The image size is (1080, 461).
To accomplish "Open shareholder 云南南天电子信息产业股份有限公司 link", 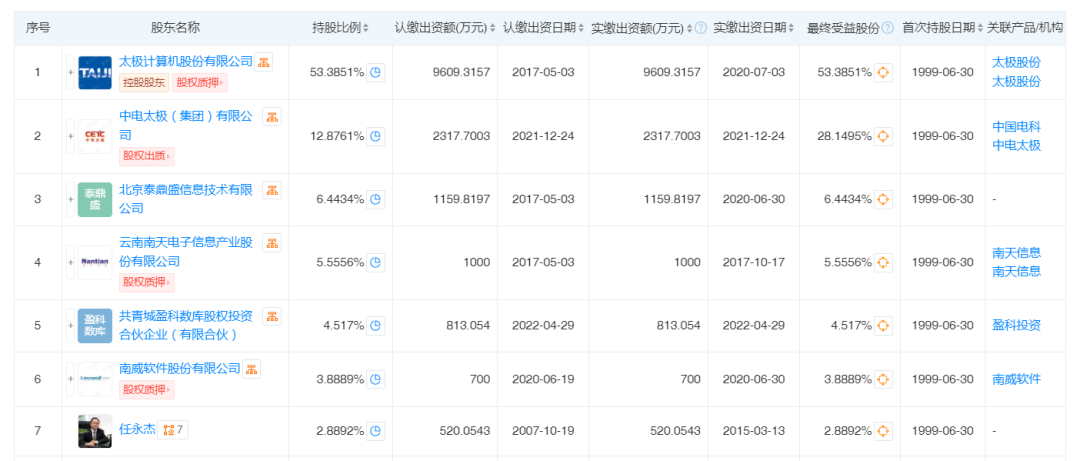I will (186, 252).
